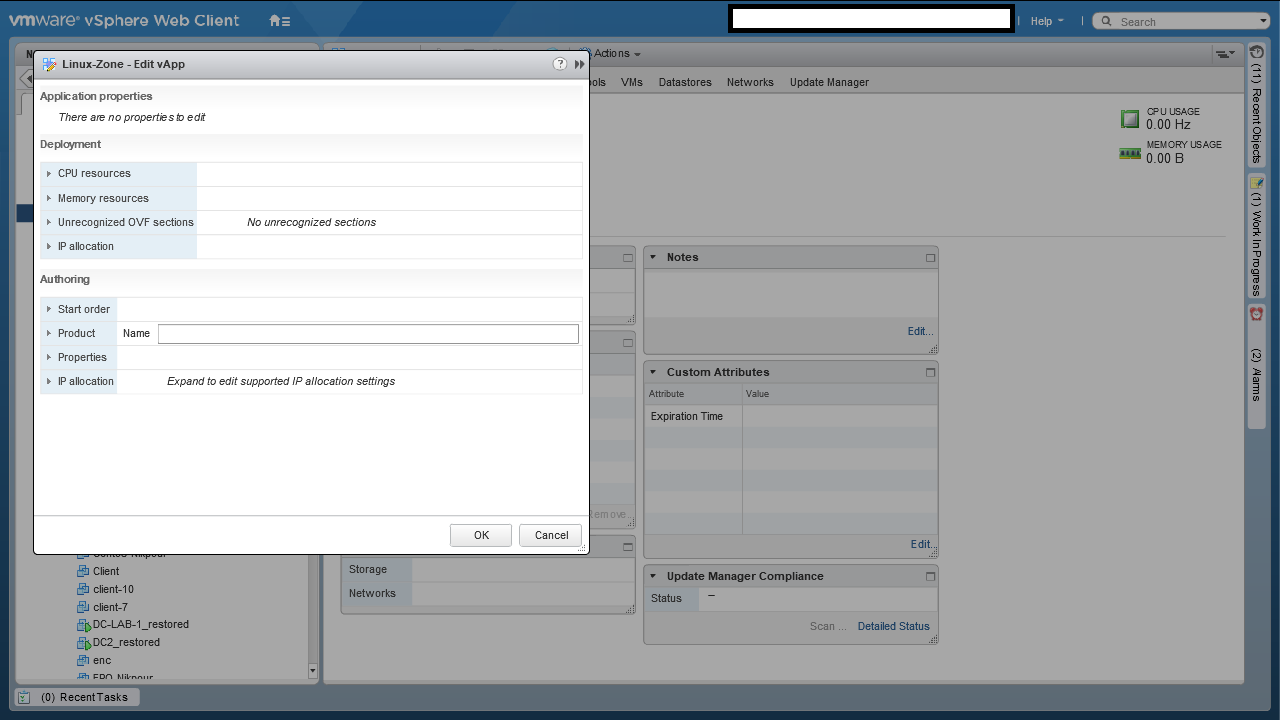The image size is (1280, 720).
Task: Switch to the Datastores tab
Action: click(x=685, y=82)
